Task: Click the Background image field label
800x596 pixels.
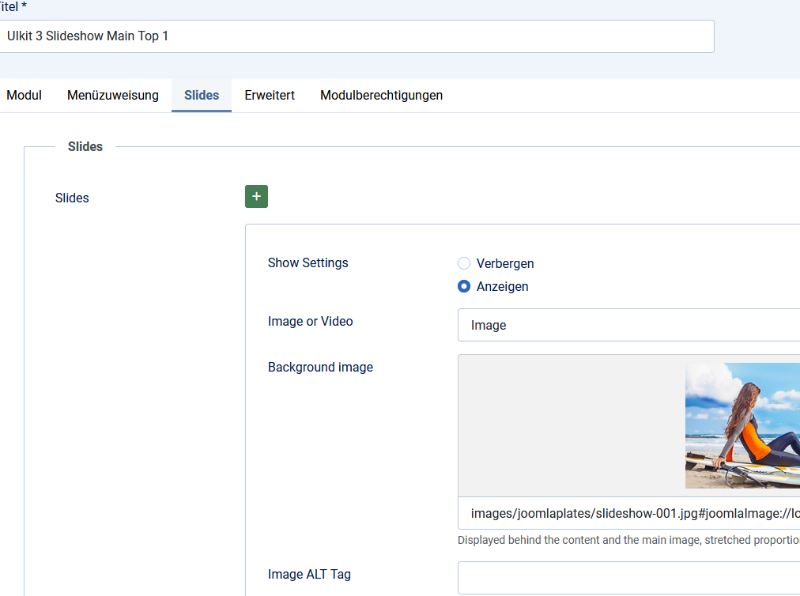Action: point(320,368)
